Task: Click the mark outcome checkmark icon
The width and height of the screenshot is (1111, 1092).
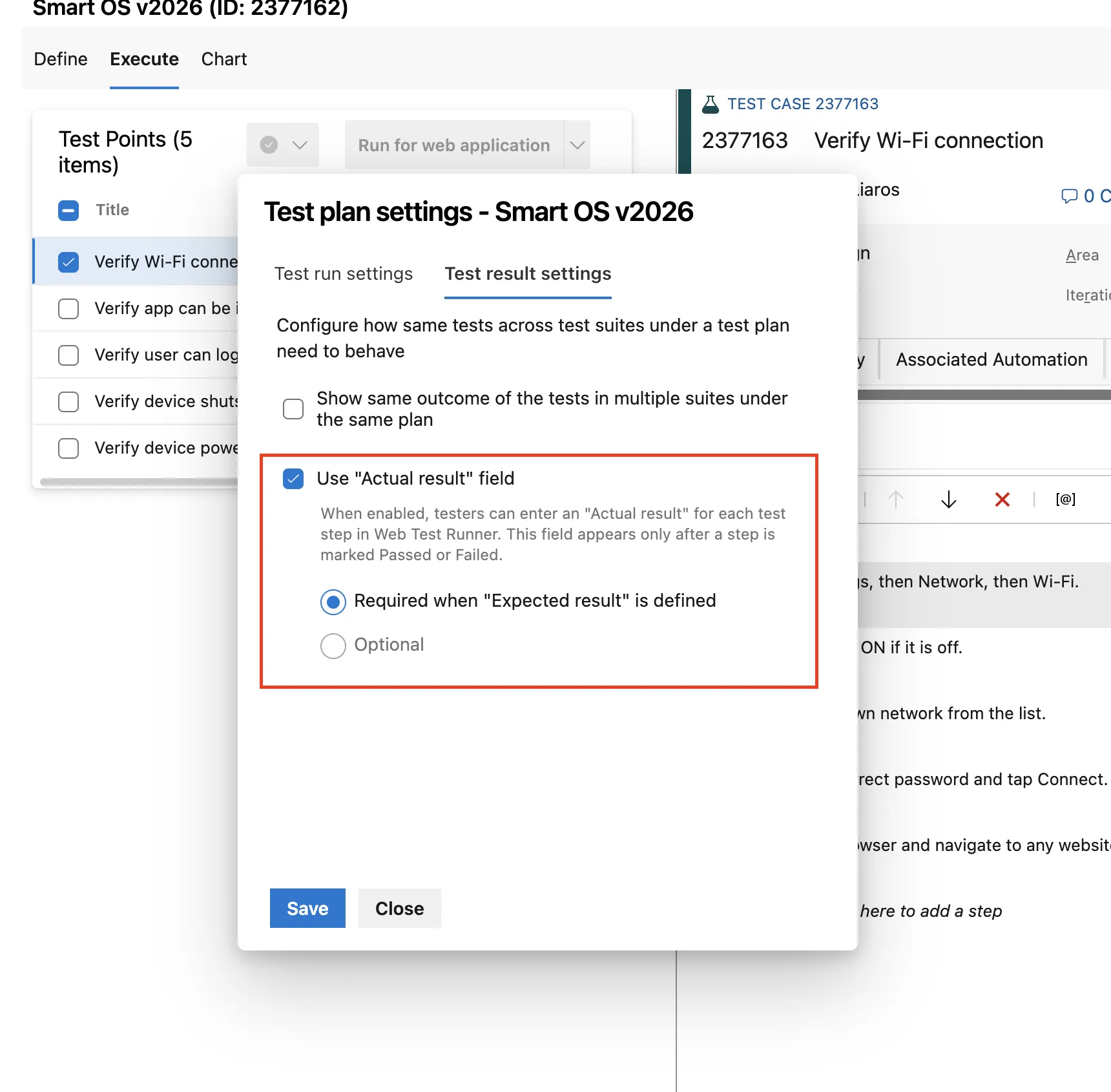Action: pyautogui.click(x=269, y=145)
